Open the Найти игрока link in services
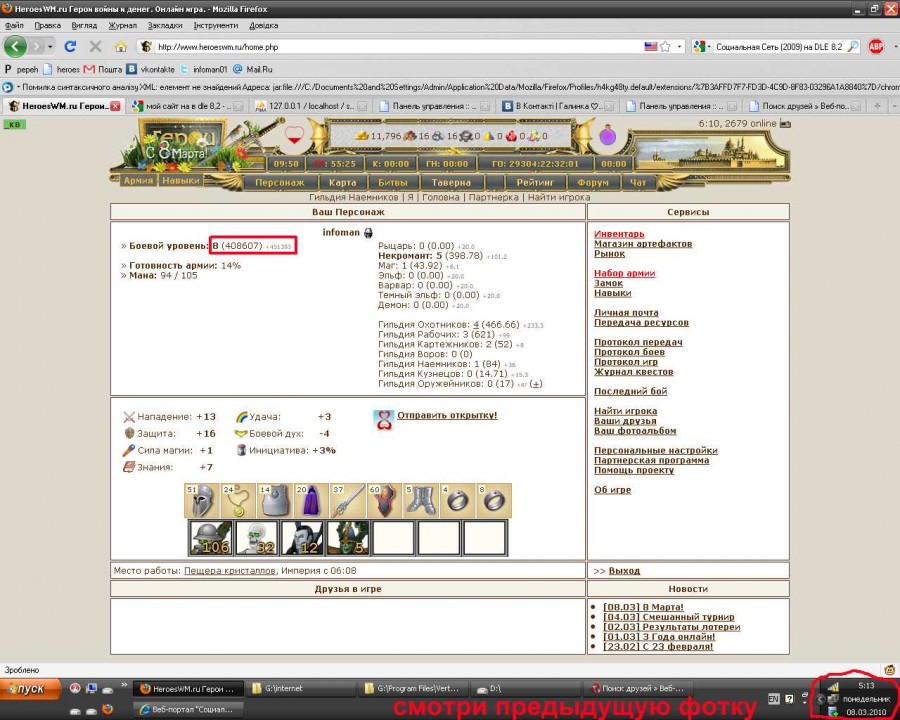Viewport: 900px width, 720px height. coord(626,411)
